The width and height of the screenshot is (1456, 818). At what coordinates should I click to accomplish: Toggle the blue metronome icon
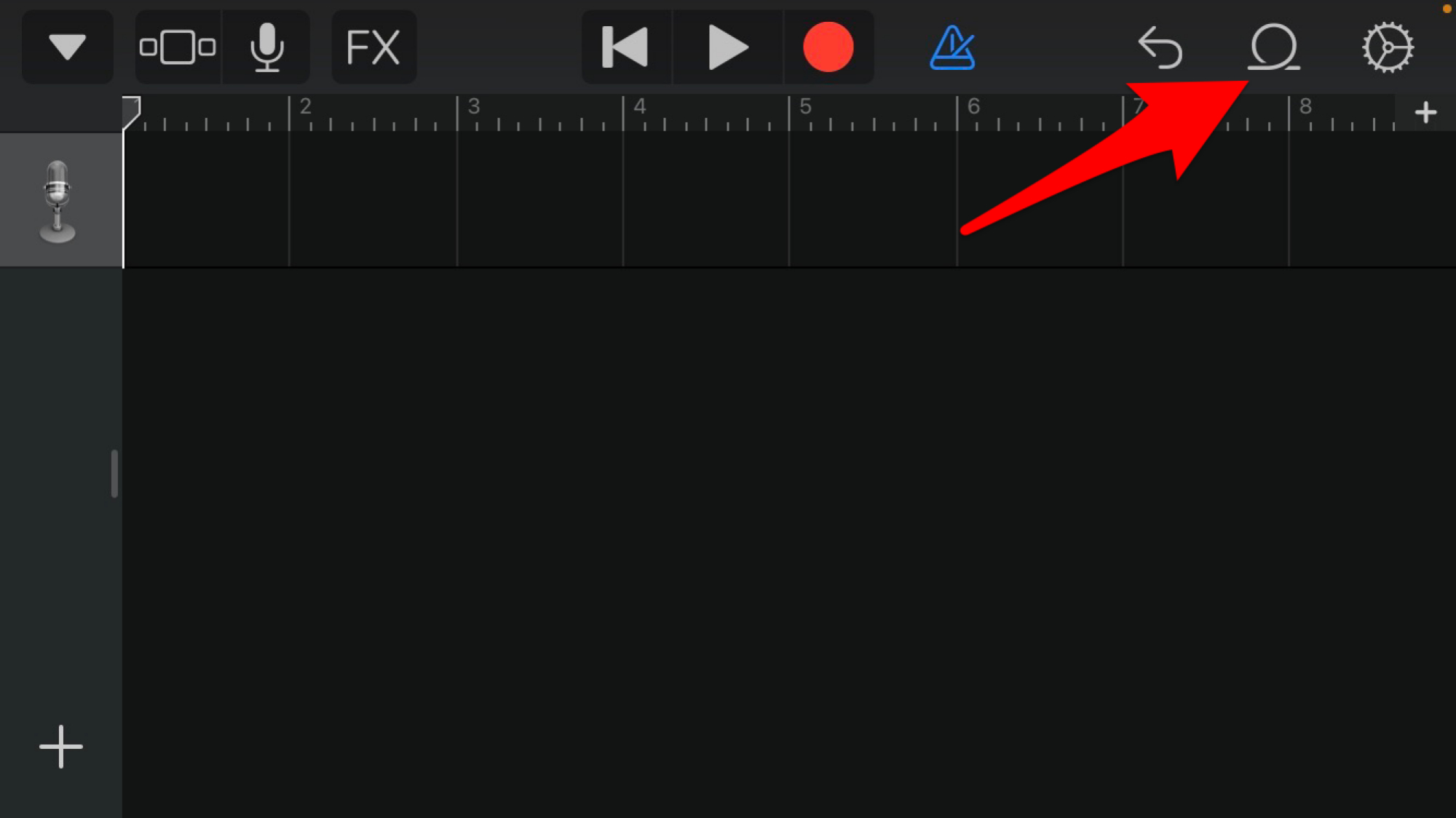coord(952,47)
